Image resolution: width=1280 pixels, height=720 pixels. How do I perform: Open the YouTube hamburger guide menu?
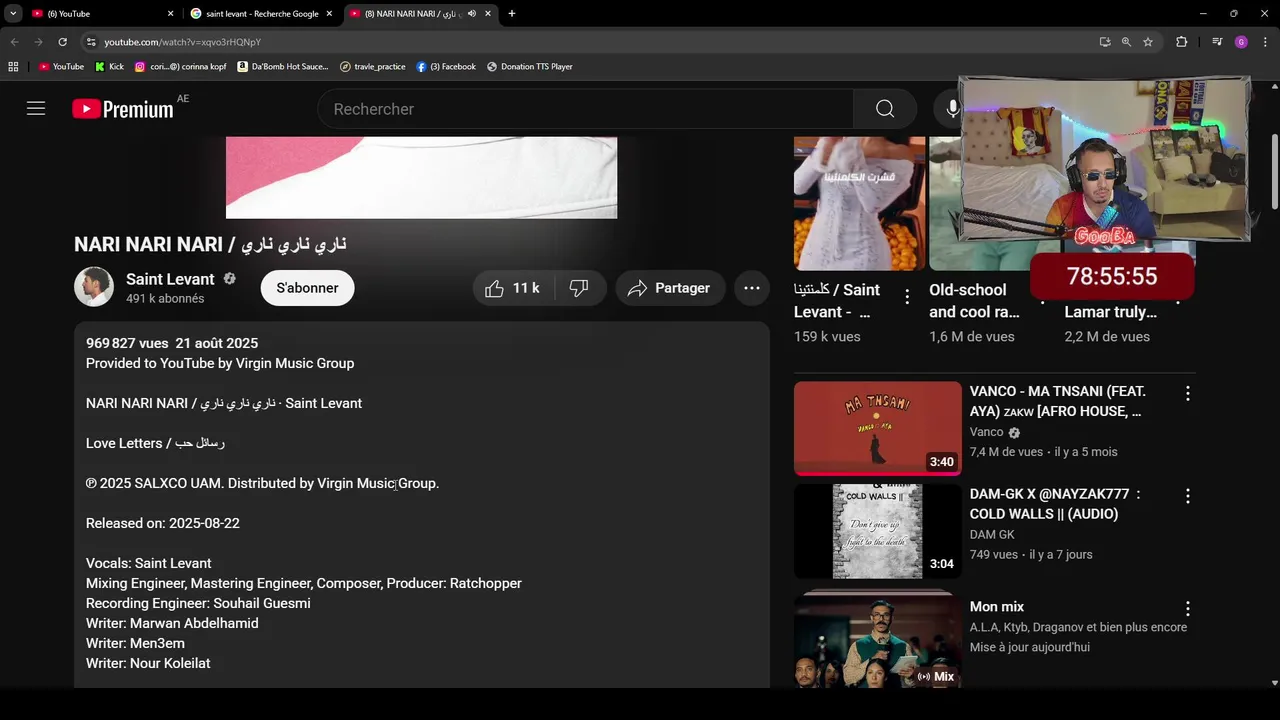[36, 109]
